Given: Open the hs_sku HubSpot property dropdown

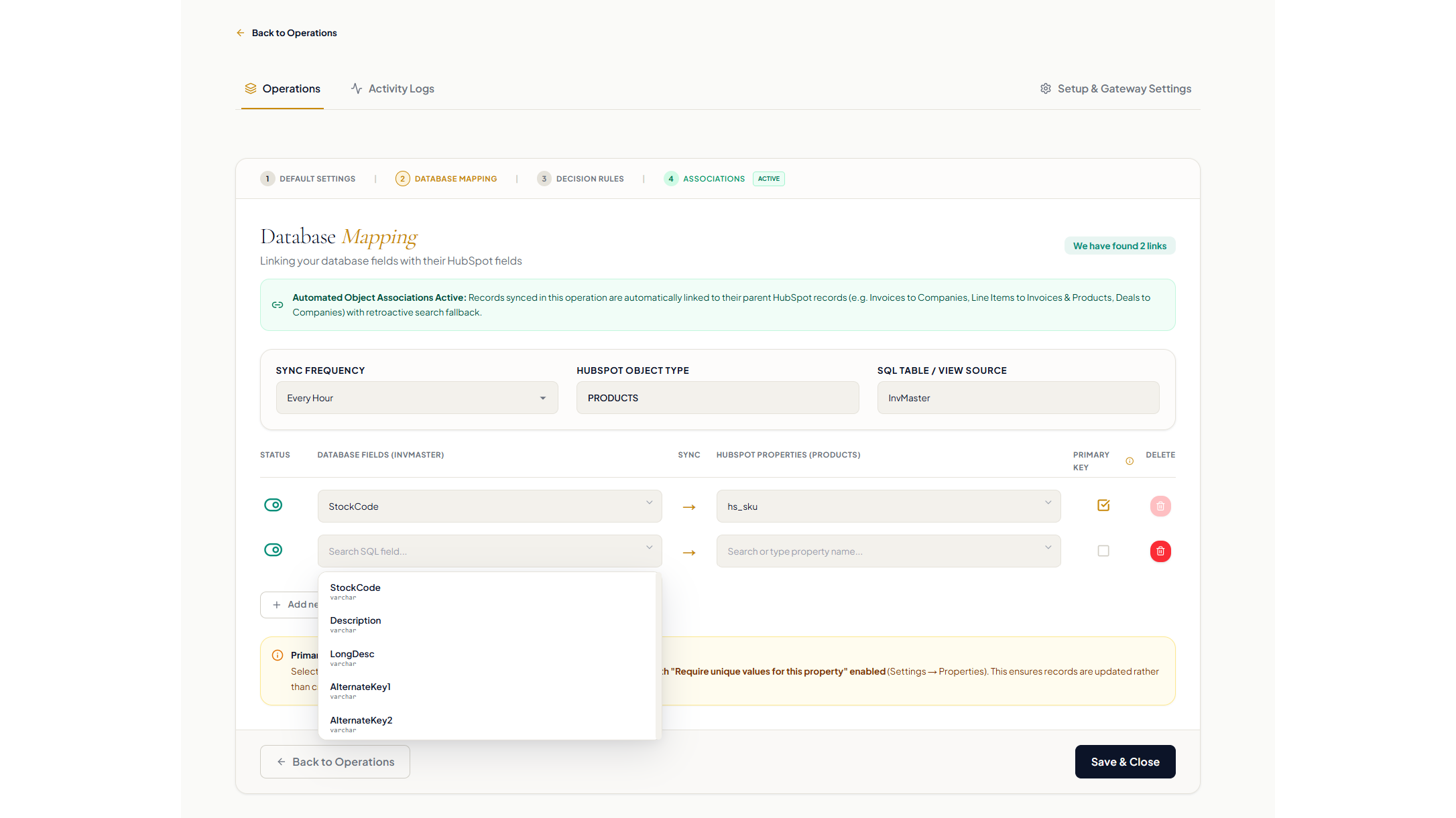Looking at the screenshot, I should (888, 506).
